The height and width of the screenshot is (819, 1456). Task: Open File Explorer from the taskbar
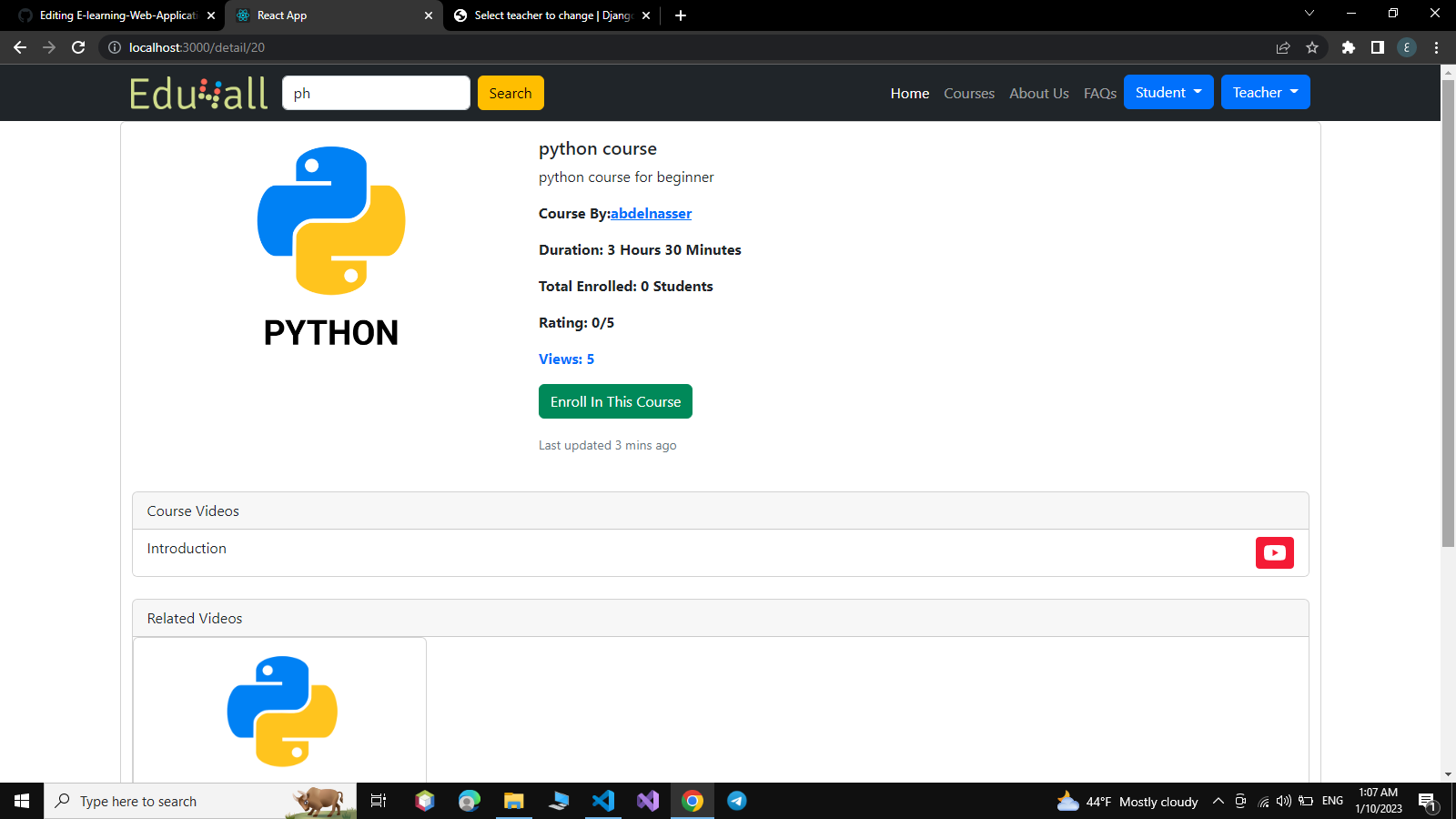513,801
